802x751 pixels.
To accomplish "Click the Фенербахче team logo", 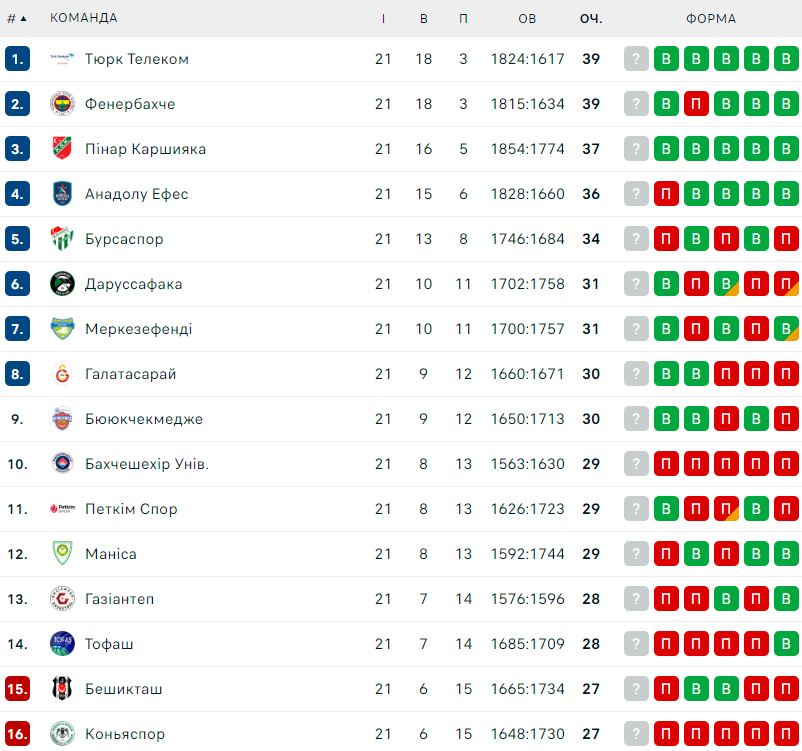I will [62, 104].
